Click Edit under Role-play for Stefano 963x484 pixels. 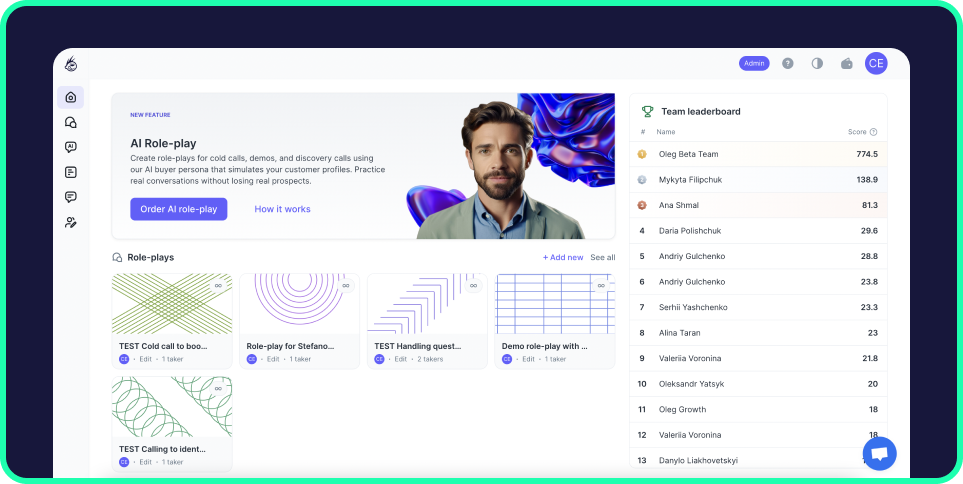click(x=273, y=359)
